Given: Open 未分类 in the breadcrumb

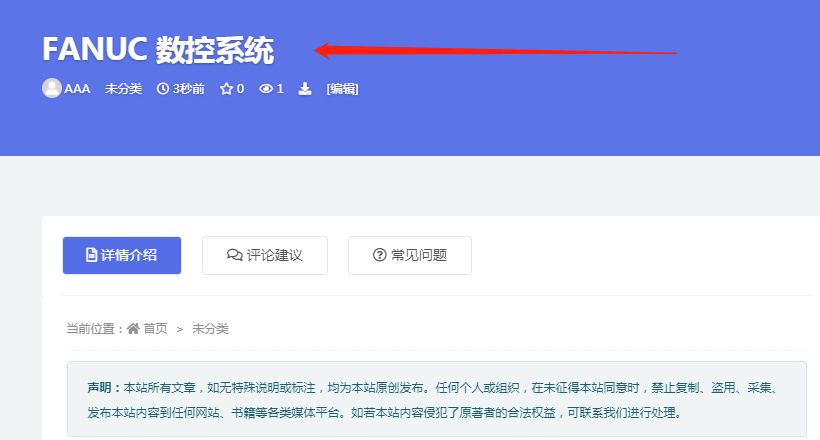Looking at the screenshot, I should pos(210,329).
